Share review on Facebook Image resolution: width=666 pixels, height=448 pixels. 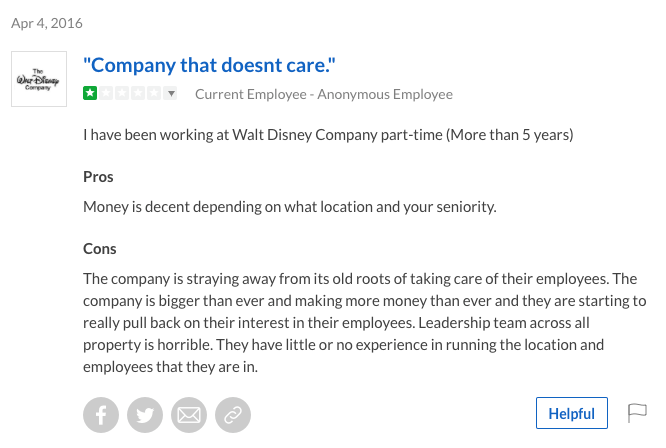coord(101,415)
